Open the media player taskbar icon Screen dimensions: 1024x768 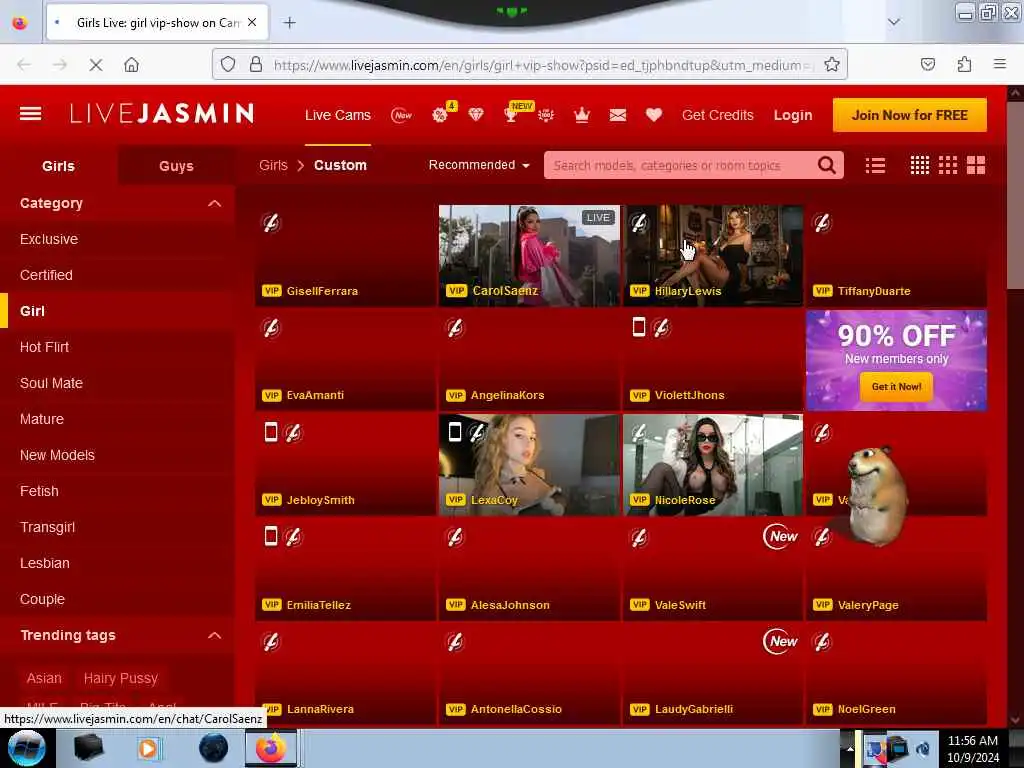point(148,748)
